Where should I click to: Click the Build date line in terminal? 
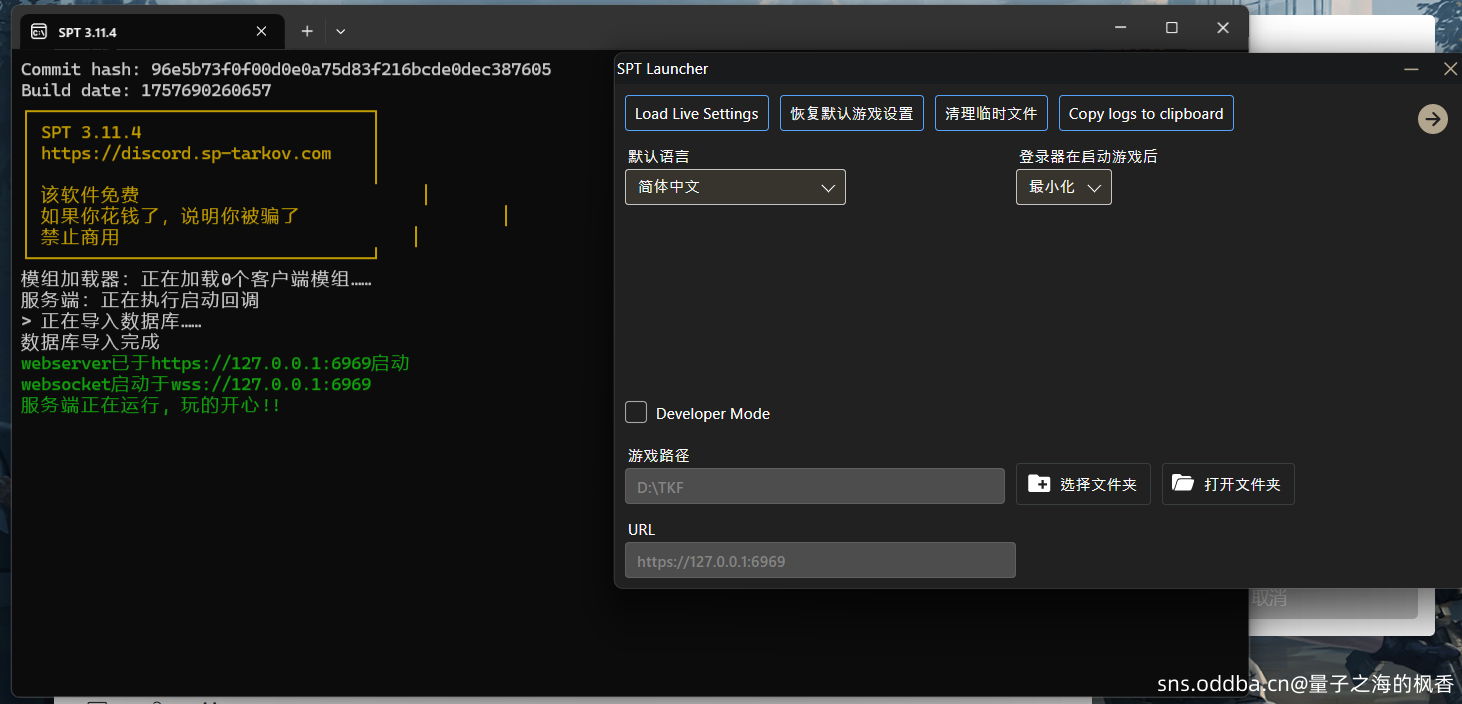coord(146,91)
